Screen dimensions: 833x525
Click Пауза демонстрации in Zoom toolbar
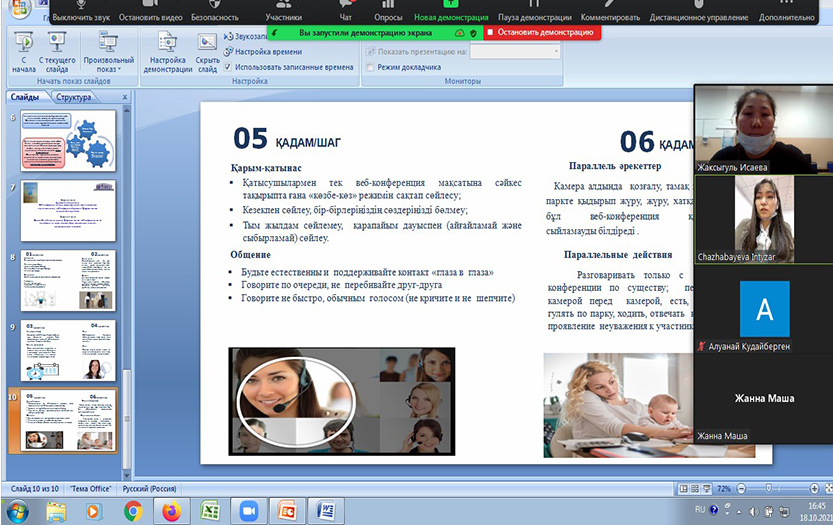click(x=534, y=17)
